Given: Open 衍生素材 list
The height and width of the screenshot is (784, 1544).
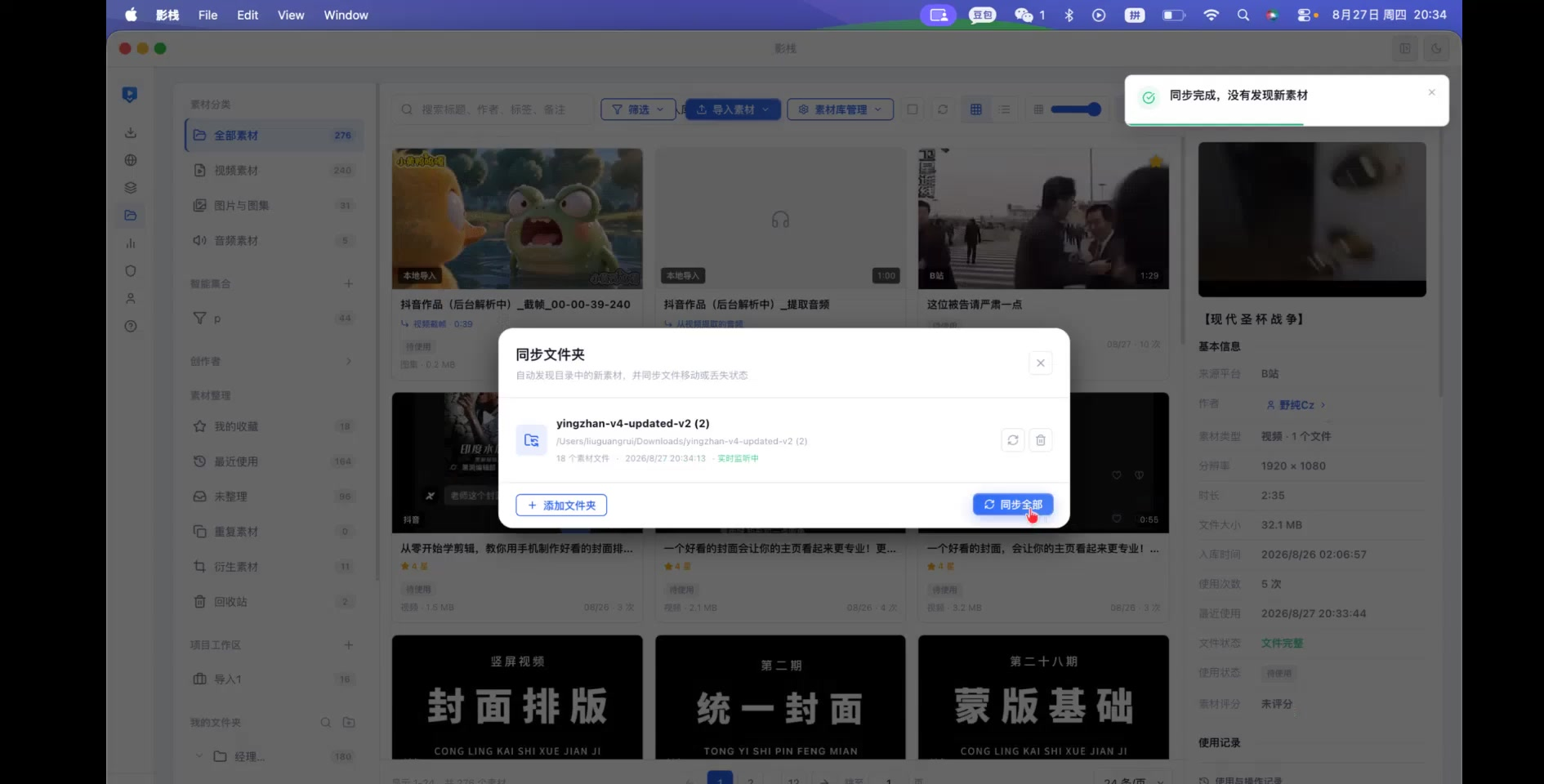Looking at the screenshot, I should [x=274, y=567].
